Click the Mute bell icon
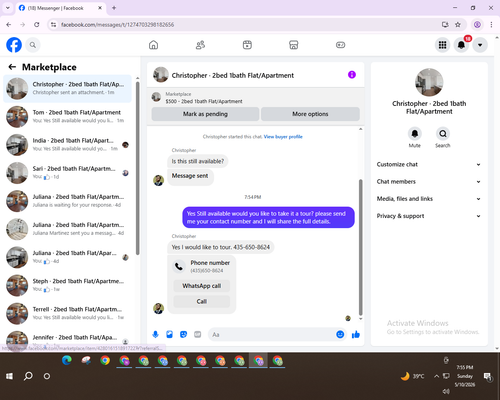The width and height of the screenshot is (500, 400). 415,134
